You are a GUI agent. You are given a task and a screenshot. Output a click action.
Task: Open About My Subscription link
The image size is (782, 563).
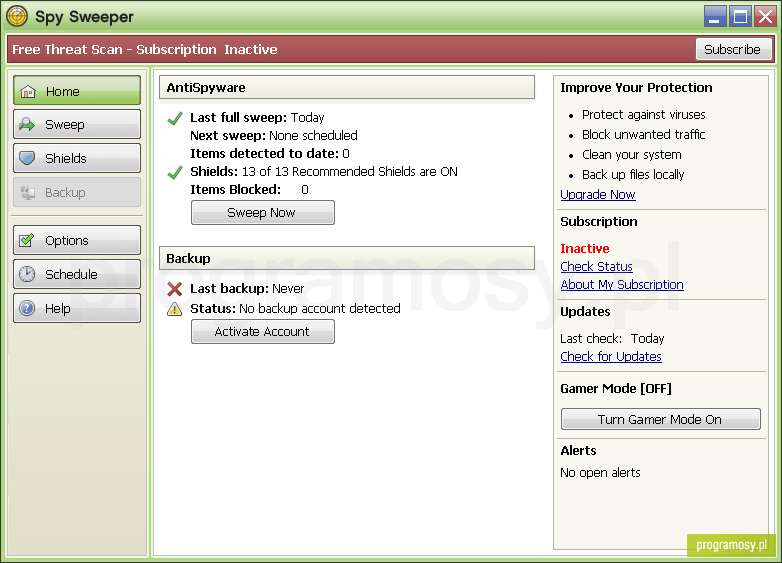coord(621,284)
